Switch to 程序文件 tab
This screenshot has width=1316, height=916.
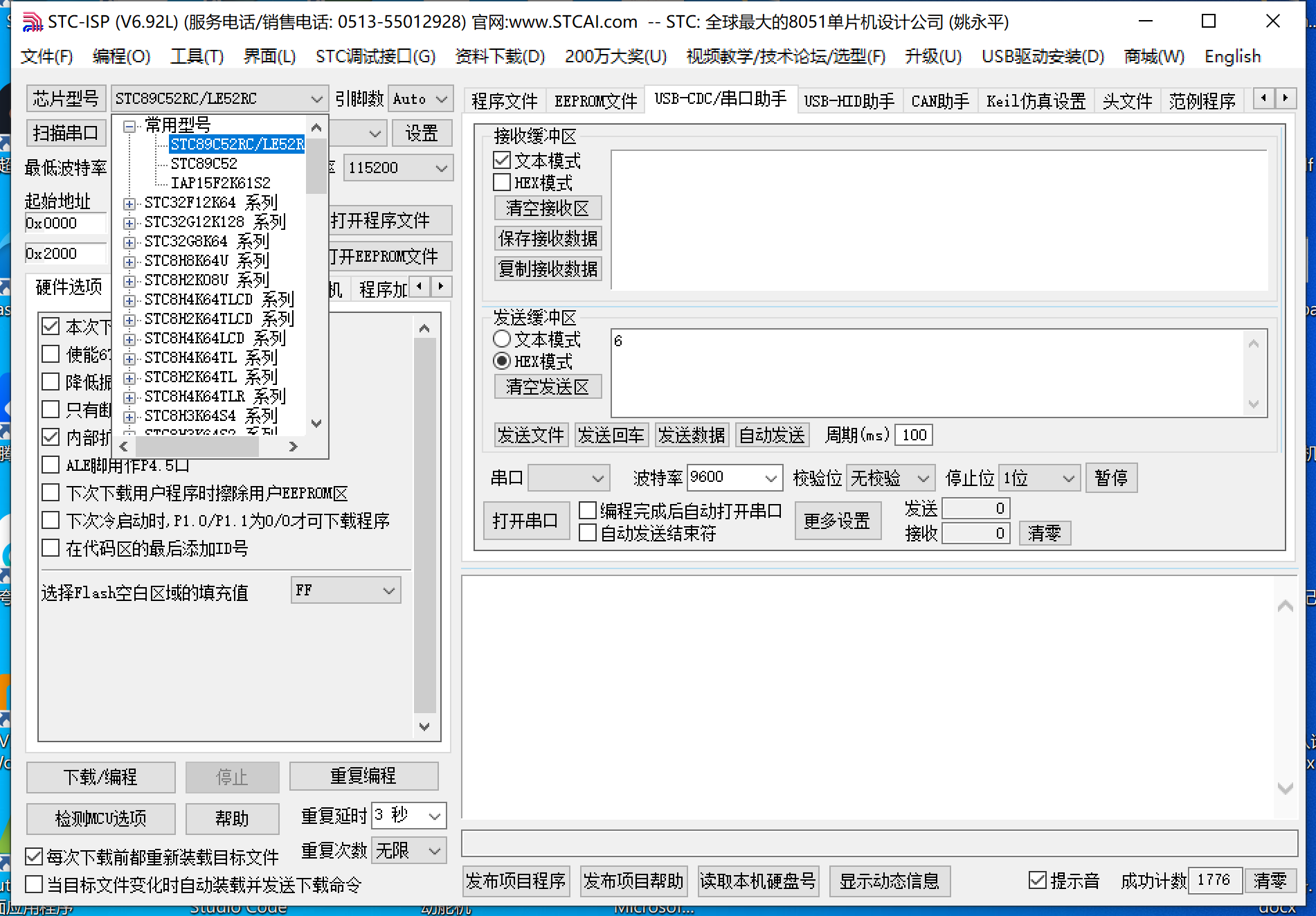click(x=504, y=101)
